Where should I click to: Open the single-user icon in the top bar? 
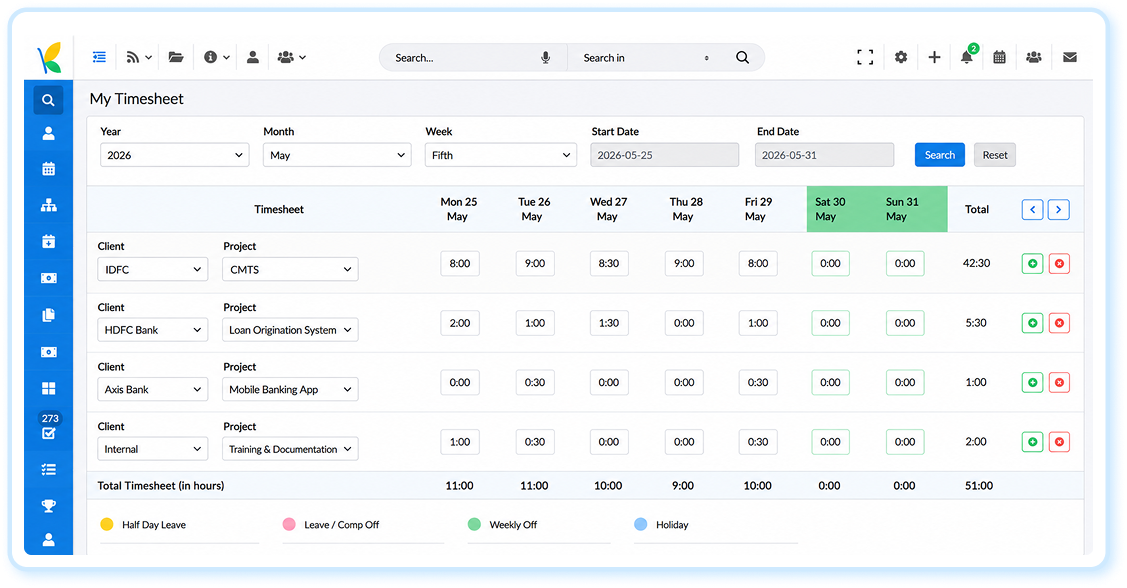[252, 57]
